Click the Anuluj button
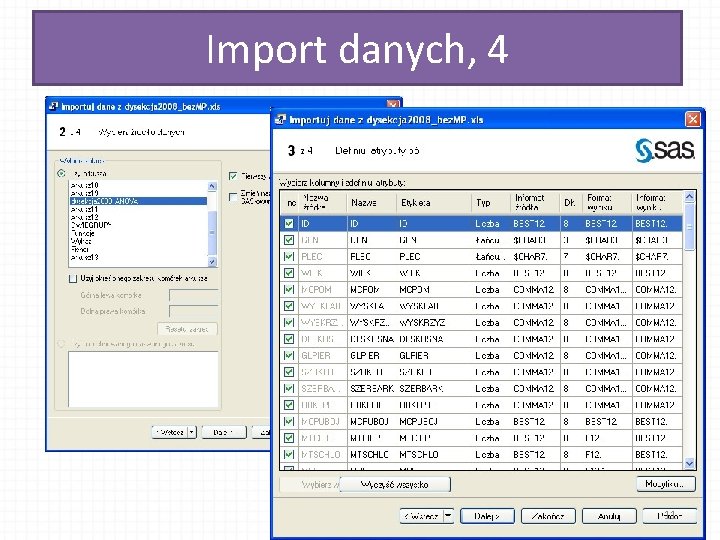Viewport: 720px width, 540px height. tap(609, 516)
